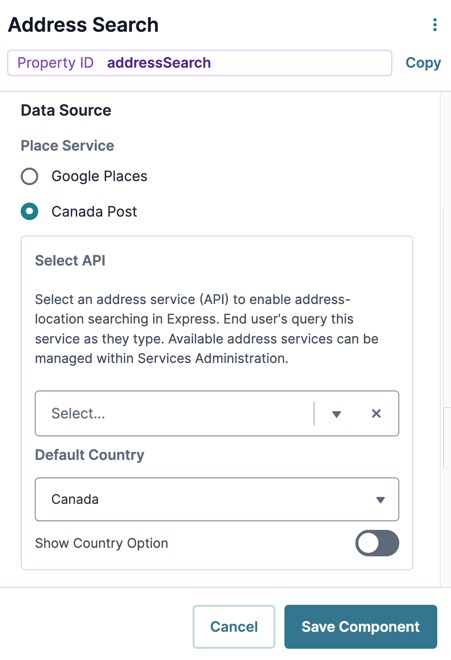The height and width of the screenshot is (660, 451).
Task: Click the Data Source section heading
Action: point(66,110)
